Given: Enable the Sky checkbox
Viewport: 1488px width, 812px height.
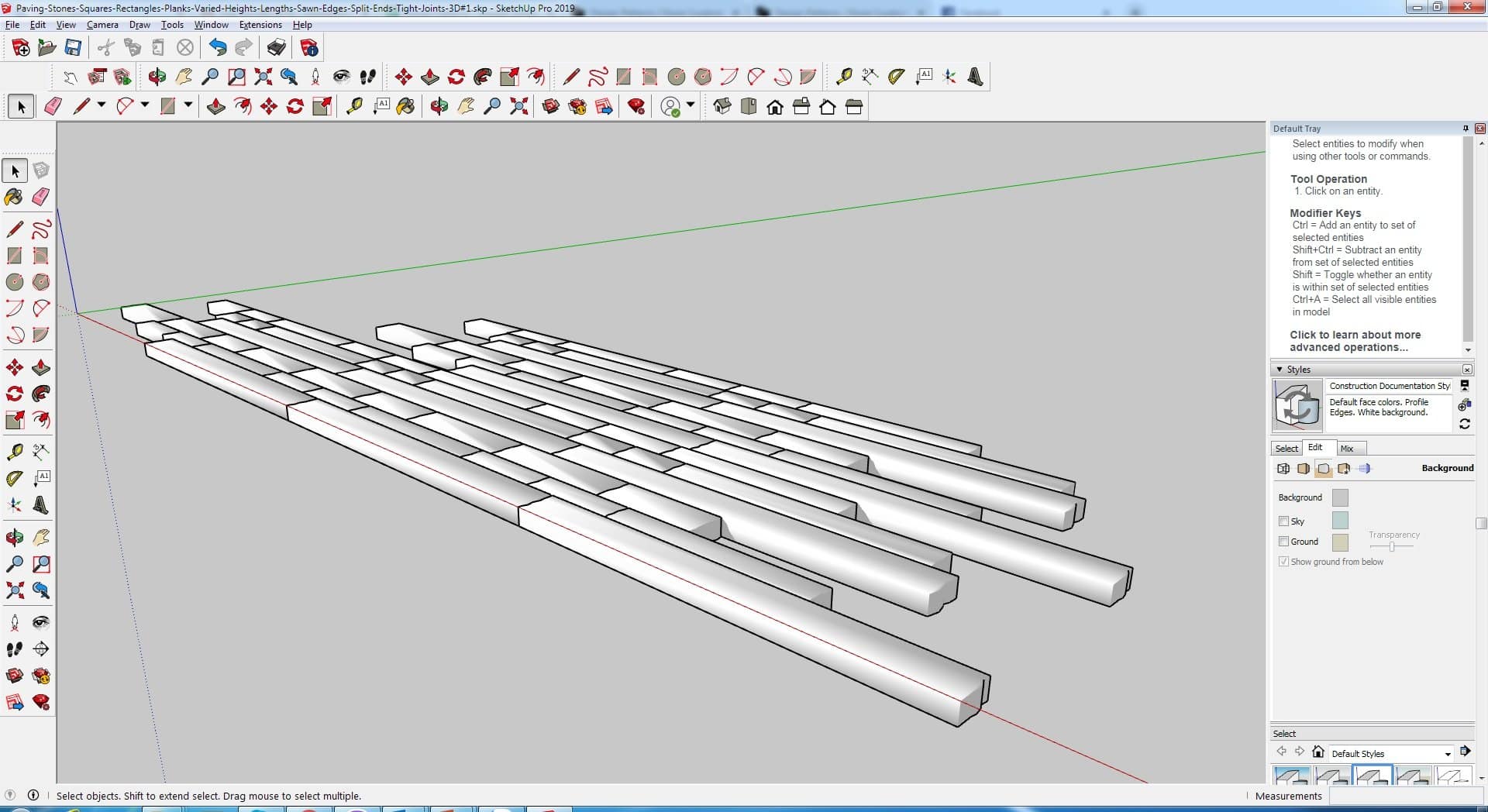Looking at the screenshot, I should tap(1283, 521).
